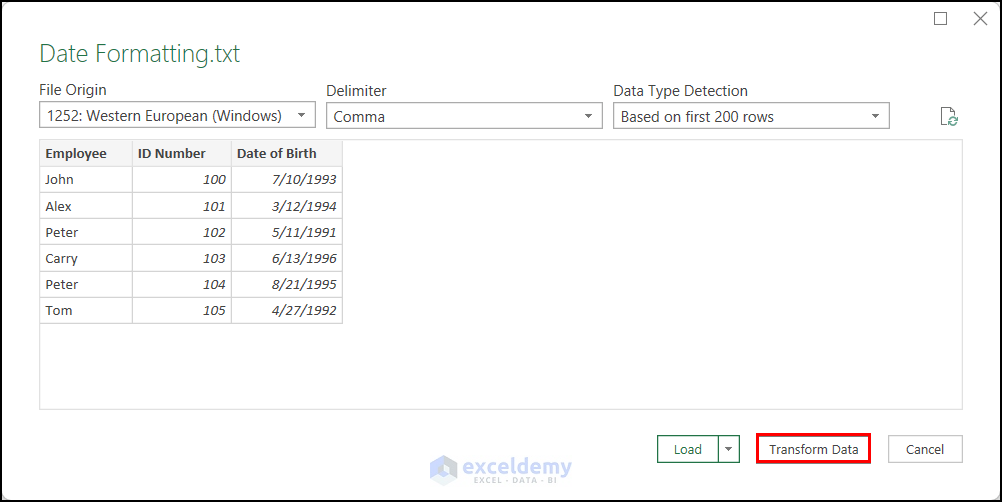Click the Load button
1002x502 pixels.
point(688,449)
